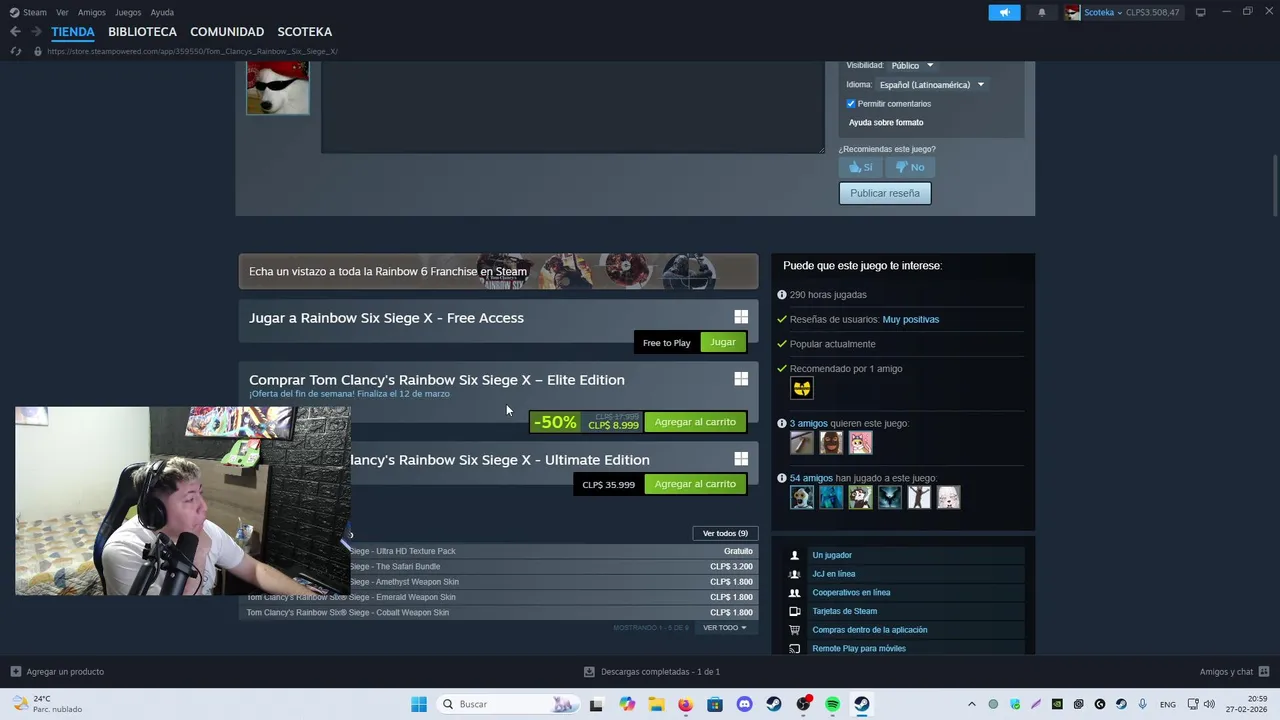Click the plus icon beside Agregar un producto
1280x720 pixels.
15,672
